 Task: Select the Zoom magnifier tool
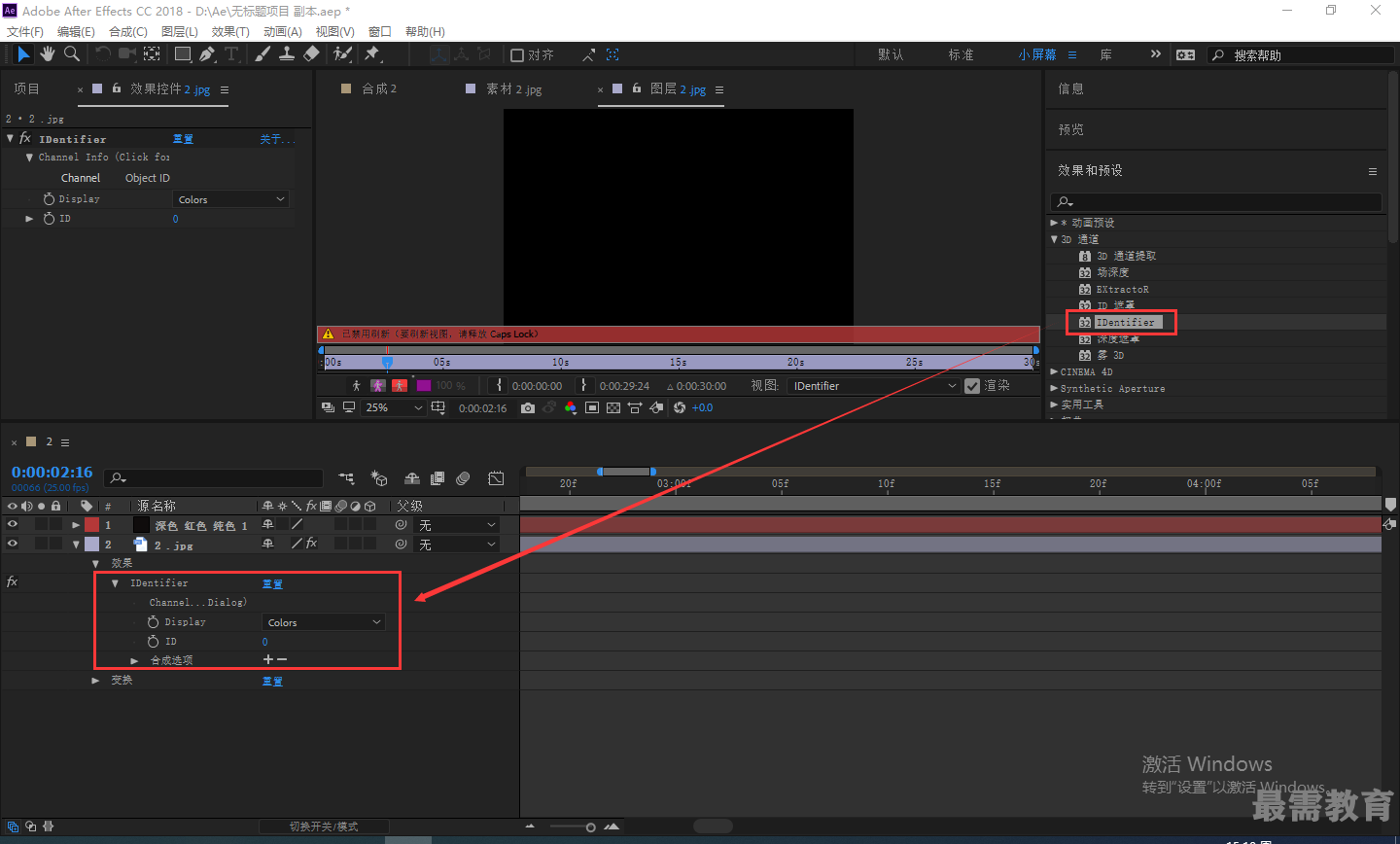[x=71, y=54]
